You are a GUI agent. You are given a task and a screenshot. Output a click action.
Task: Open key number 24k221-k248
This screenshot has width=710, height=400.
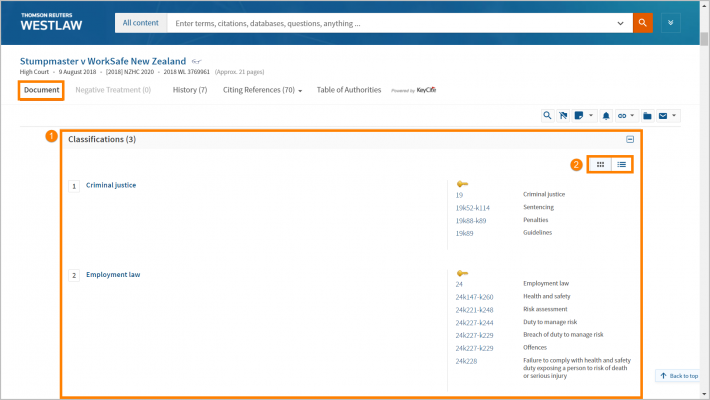pos(475,310)
